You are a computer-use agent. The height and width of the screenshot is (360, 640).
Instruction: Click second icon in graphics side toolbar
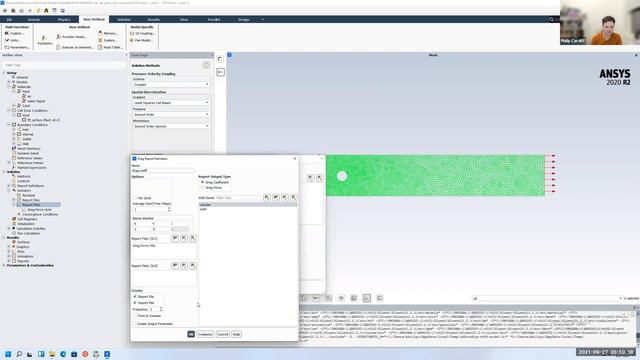coord(220,72)
